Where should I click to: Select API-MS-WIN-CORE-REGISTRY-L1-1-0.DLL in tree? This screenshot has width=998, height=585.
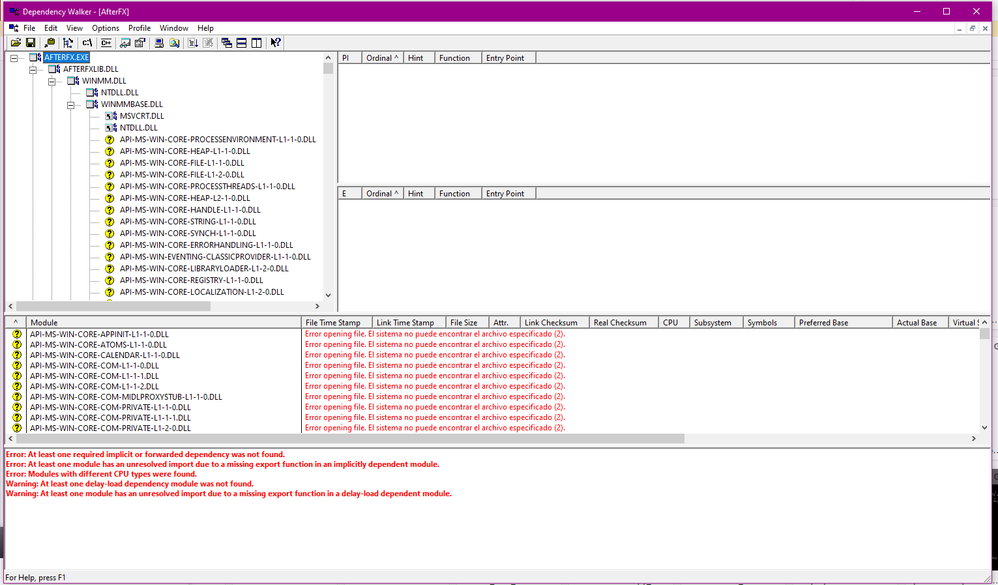191,280
